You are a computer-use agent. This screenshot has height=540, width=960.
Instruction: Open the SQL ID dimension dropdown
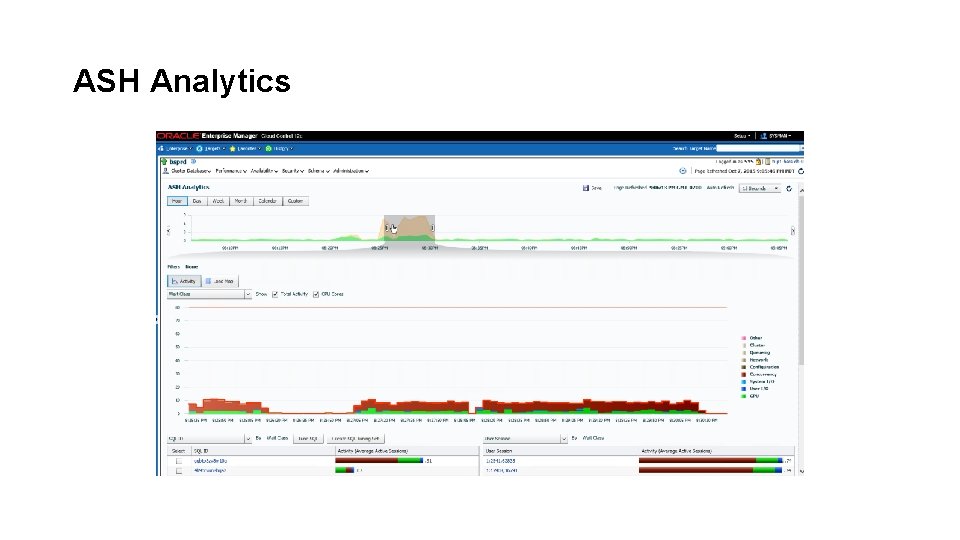pyautogui.click(x=209, y=438)
